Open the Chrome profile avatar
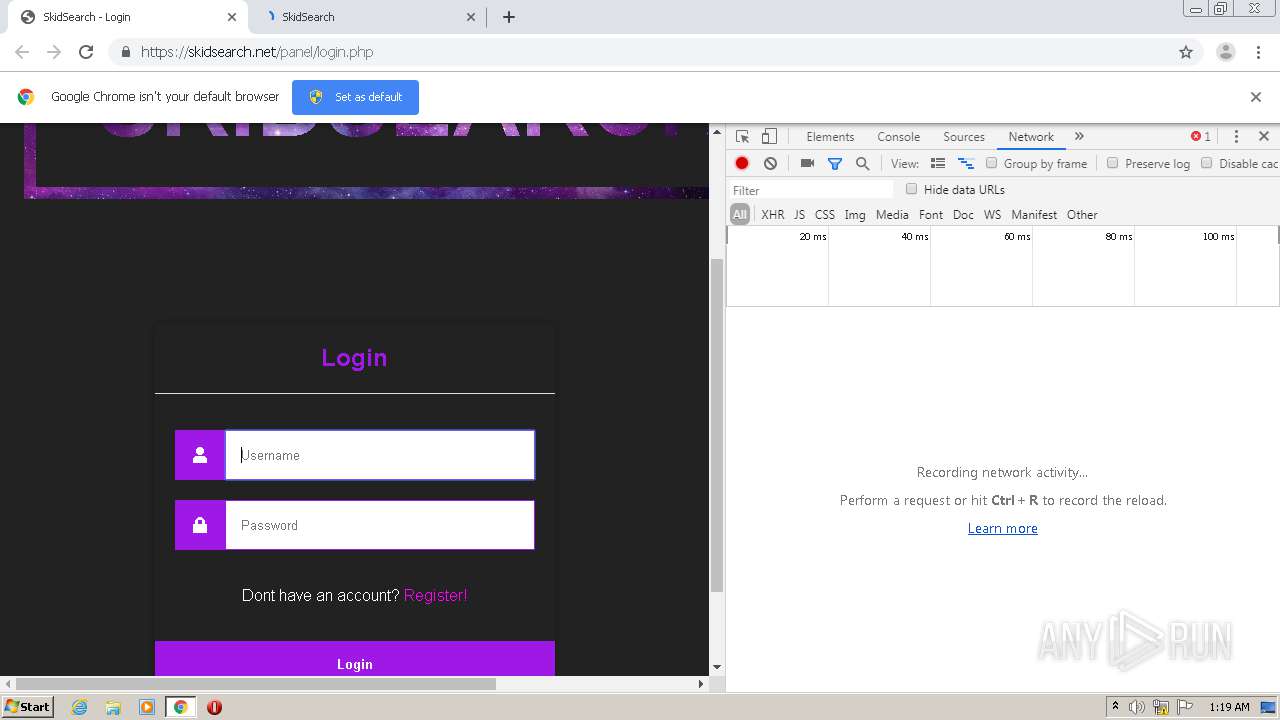This screenshot has width=1280, height=720. pyautogui.click(x=1226, y=52)
